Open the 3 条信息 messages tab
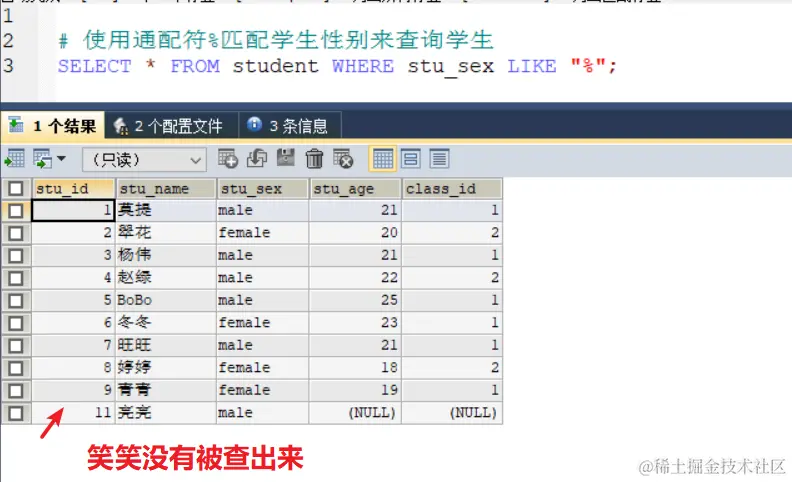This screenshot has height=482, width=792. [290, 125]
